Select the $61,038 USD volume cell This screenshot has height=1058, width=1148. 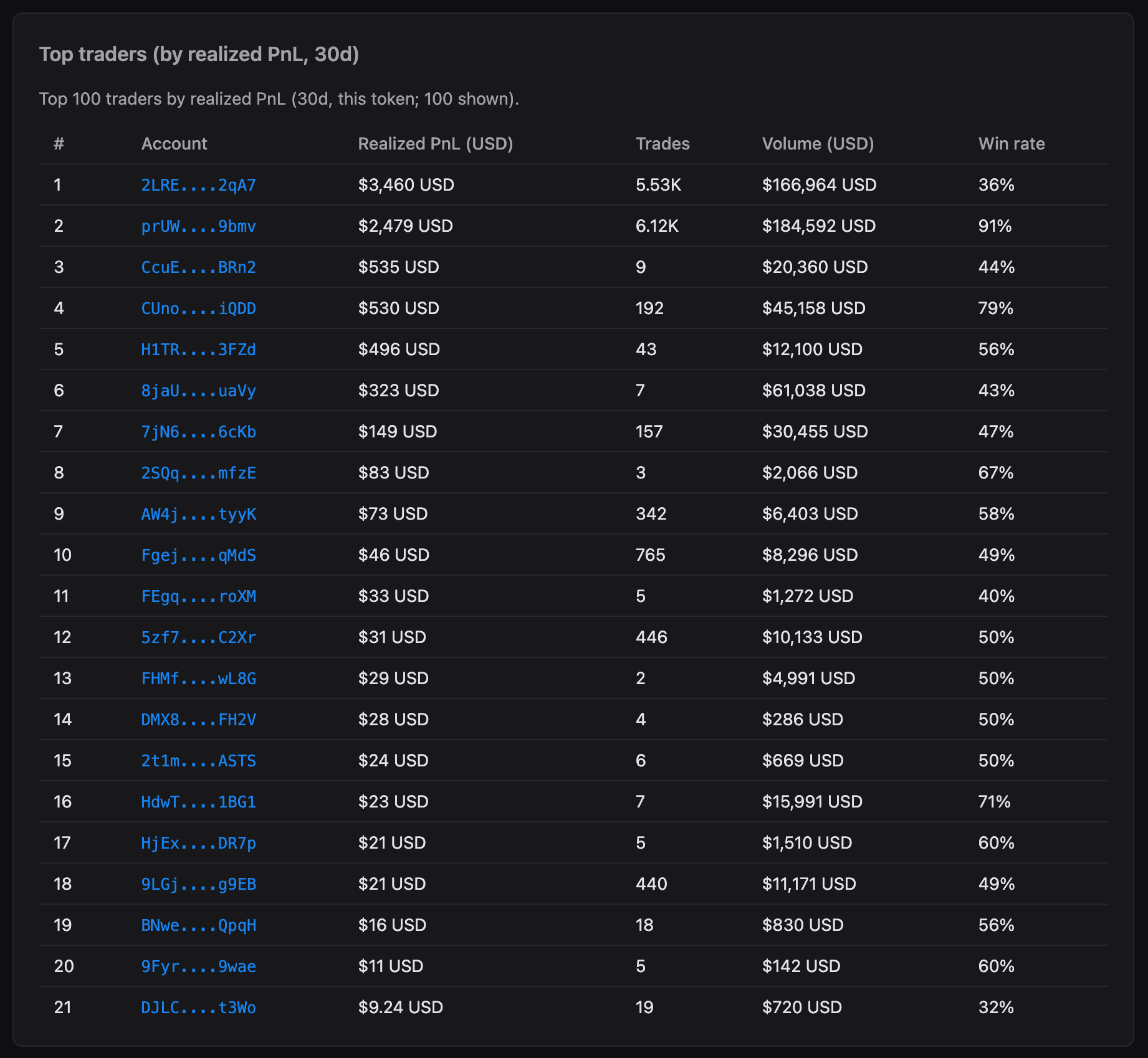point(813,391)
